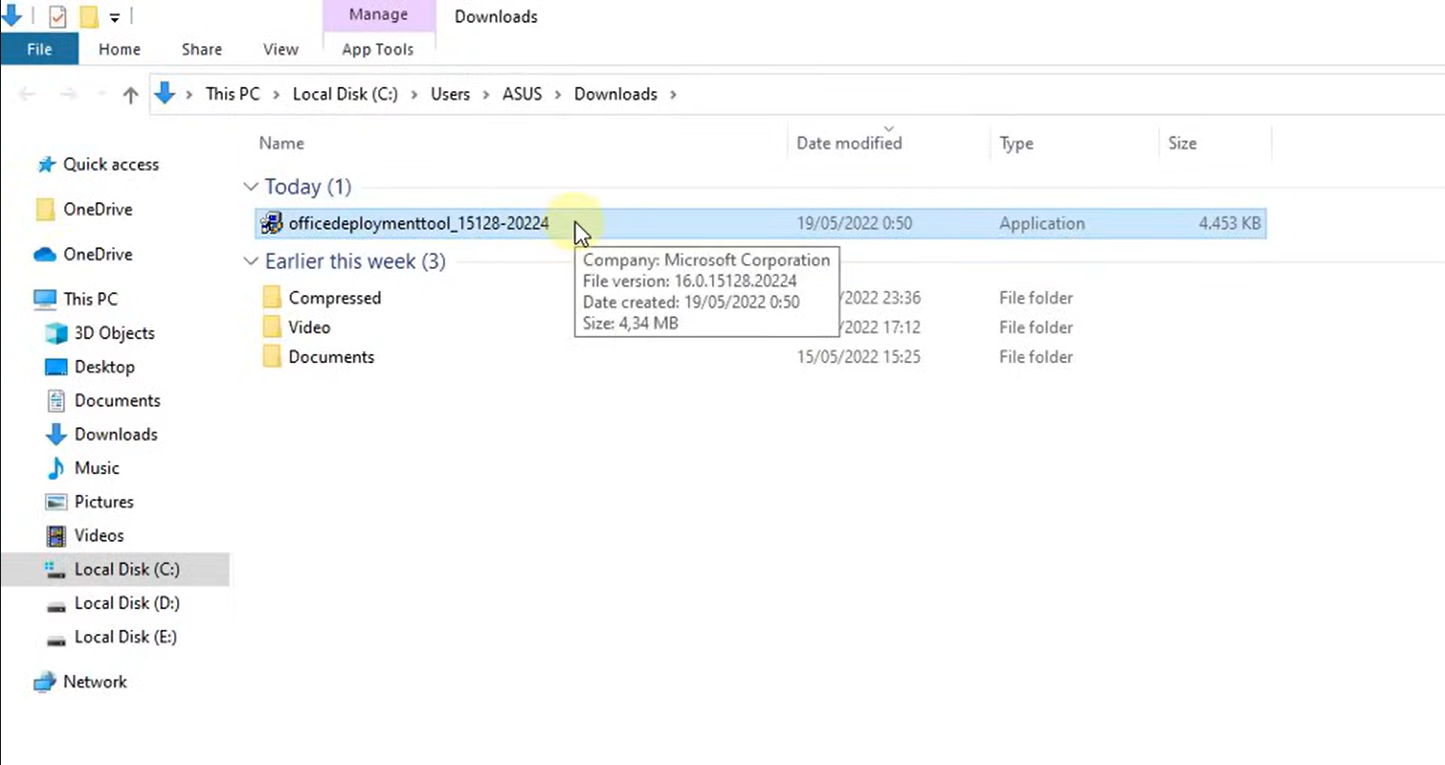Select This PC in the navigation pane

(90, 299)
